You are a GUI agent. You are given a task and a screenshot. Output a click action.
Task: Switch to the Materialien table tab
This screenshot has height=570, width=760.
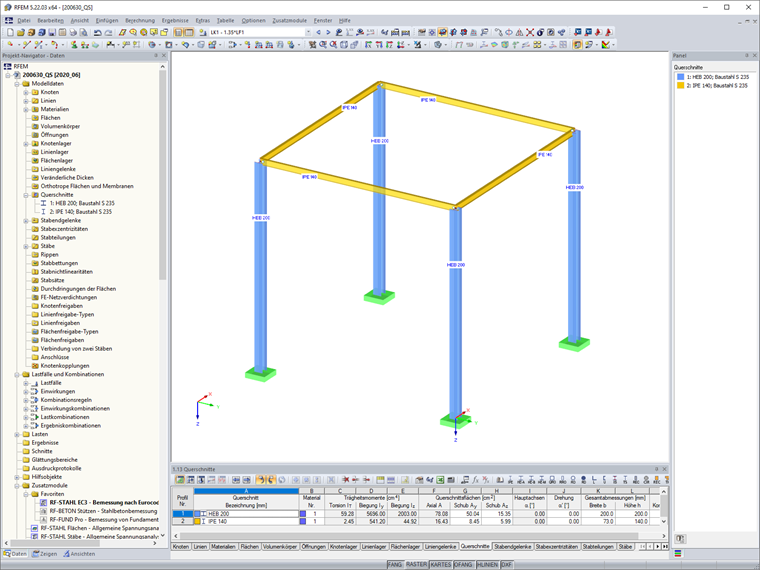(x=223, y=547)
